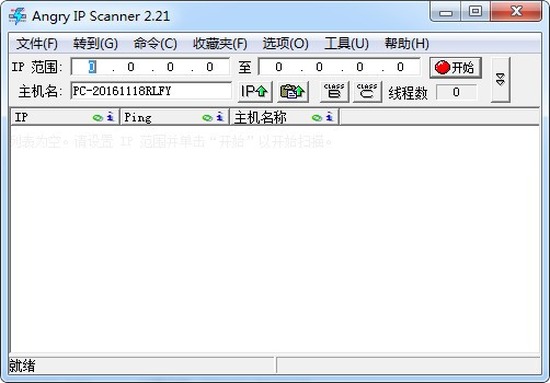Click the green eye icon in IP column
Image resolution: width=550 pixels, height=383 pixels.
pos(98,118)
